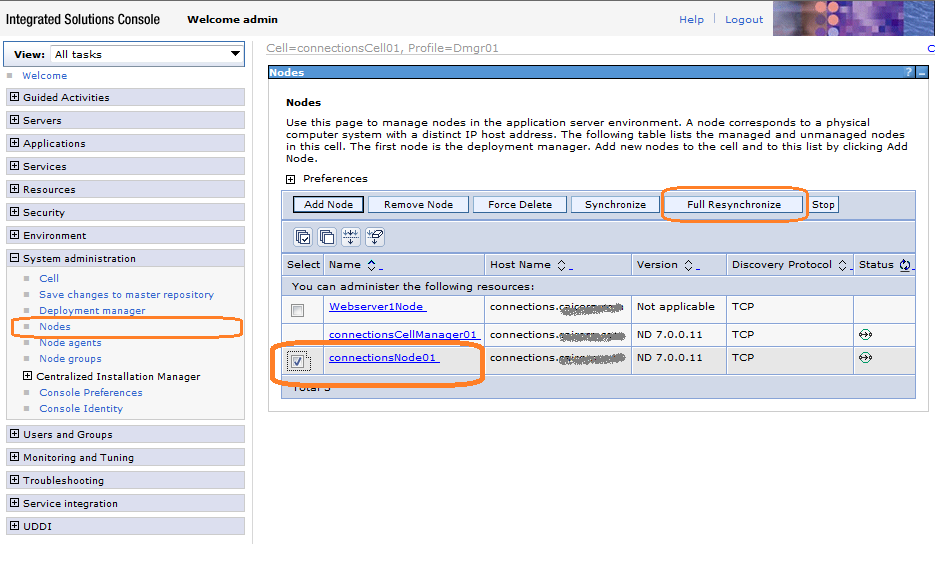Collapse the System administration section
The width and height of the screenshot is (935, 569).
click(14, 258)
